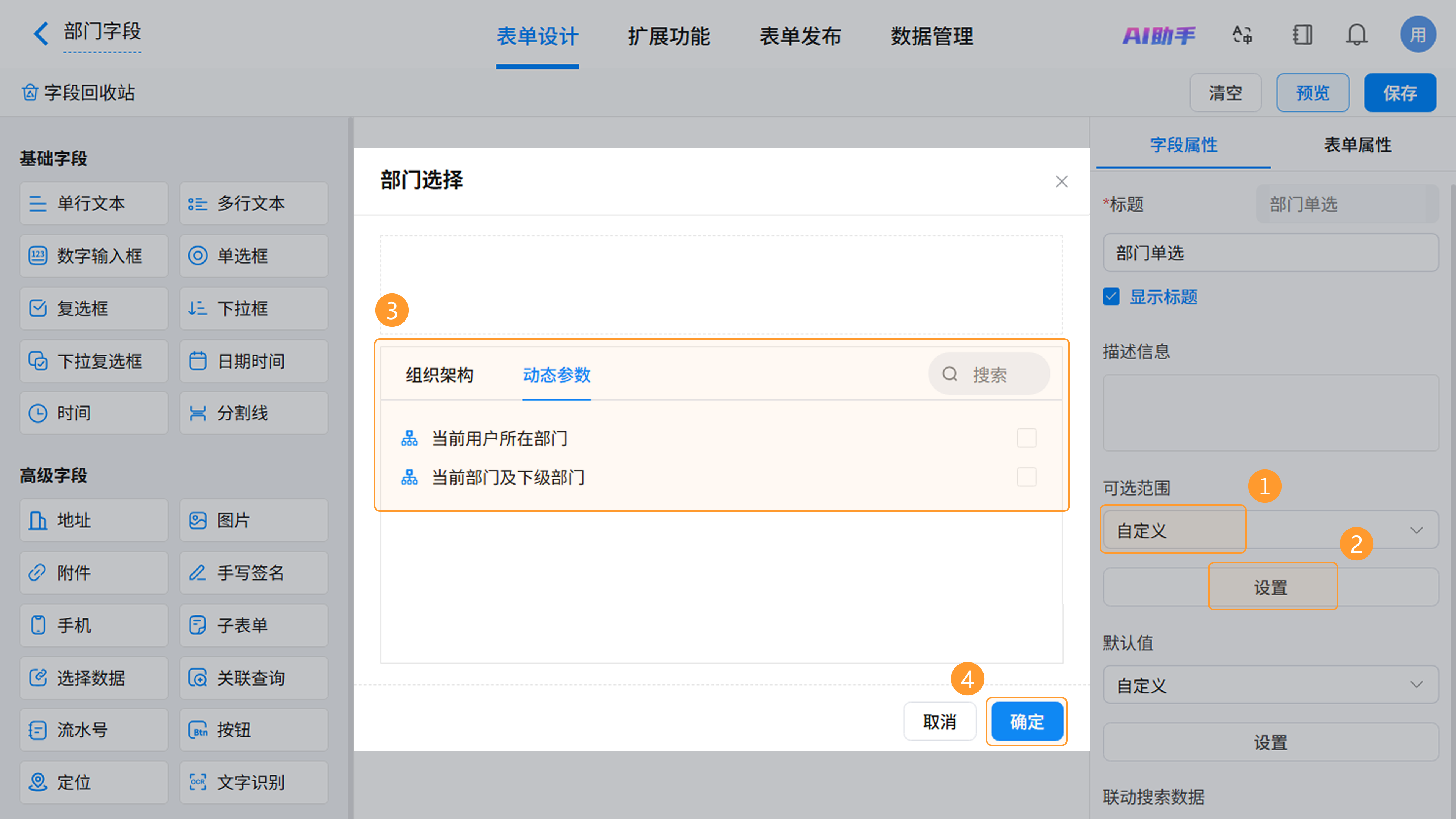Check the 当前用户所在部门 checkbox
This screenshot has width=1456, height=819.
(x=1026, y=438)
